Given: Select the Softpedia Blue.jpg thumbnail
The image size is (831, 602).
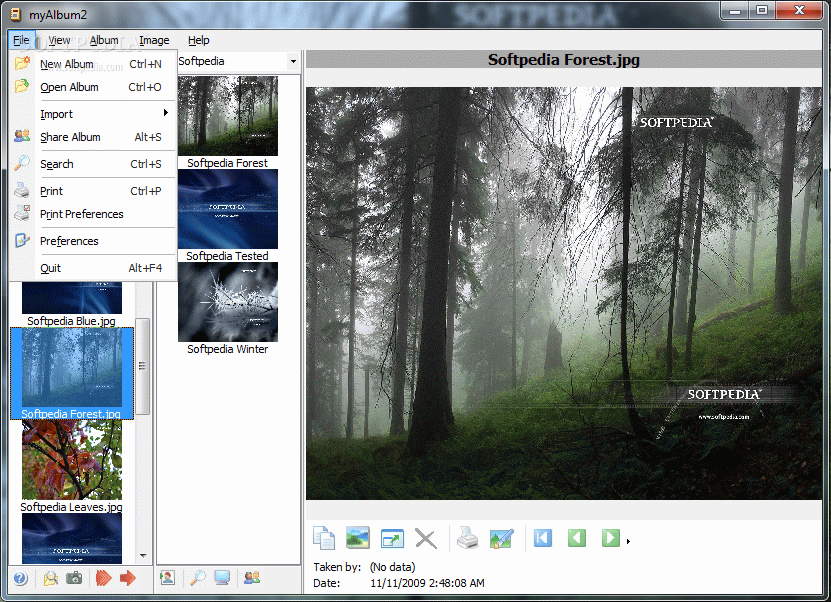Looking at the screenshot, I should pyautogui.click(x=72, y=298).
